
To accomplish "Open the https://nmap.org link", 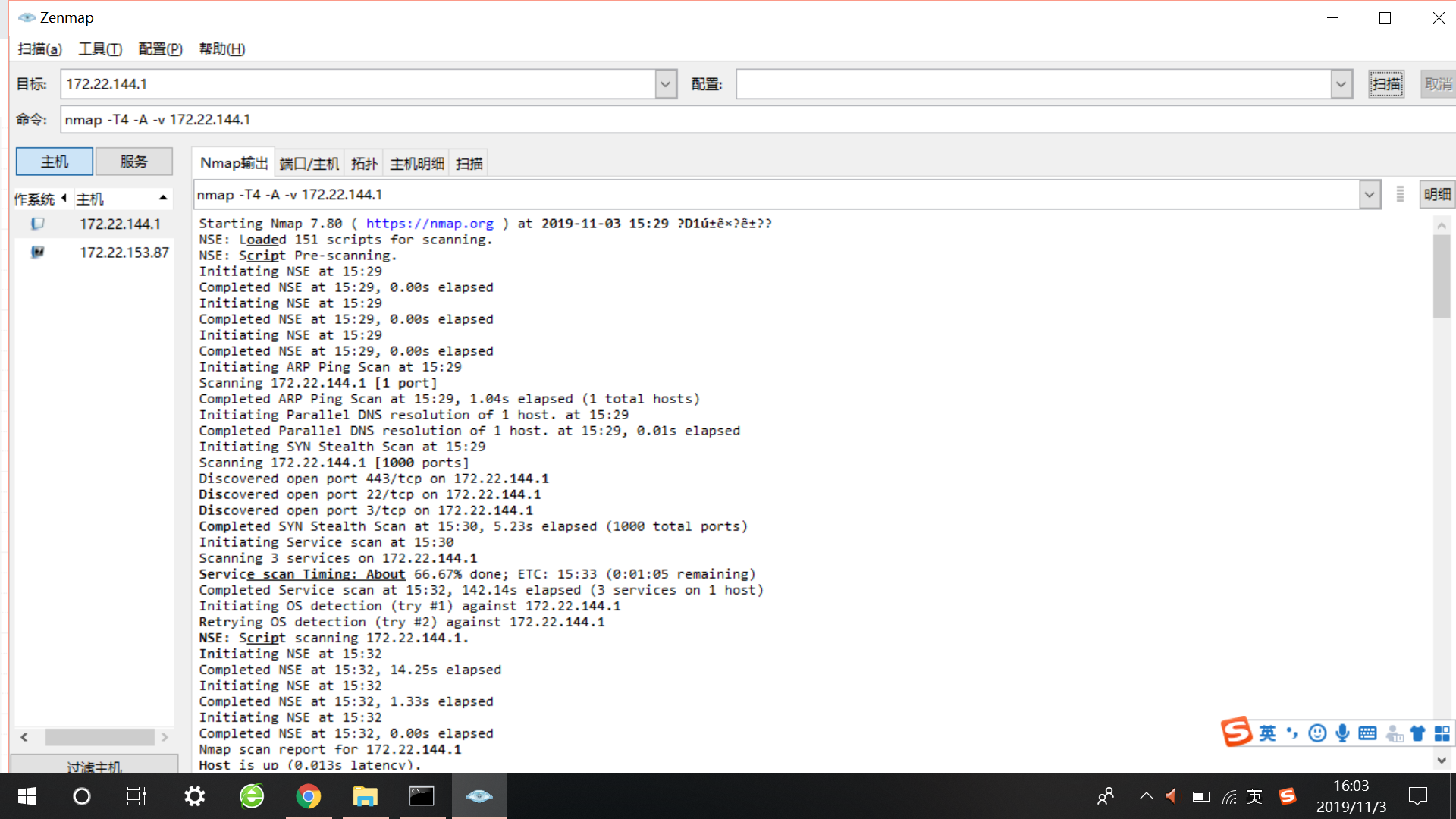I will coord(429,224).
